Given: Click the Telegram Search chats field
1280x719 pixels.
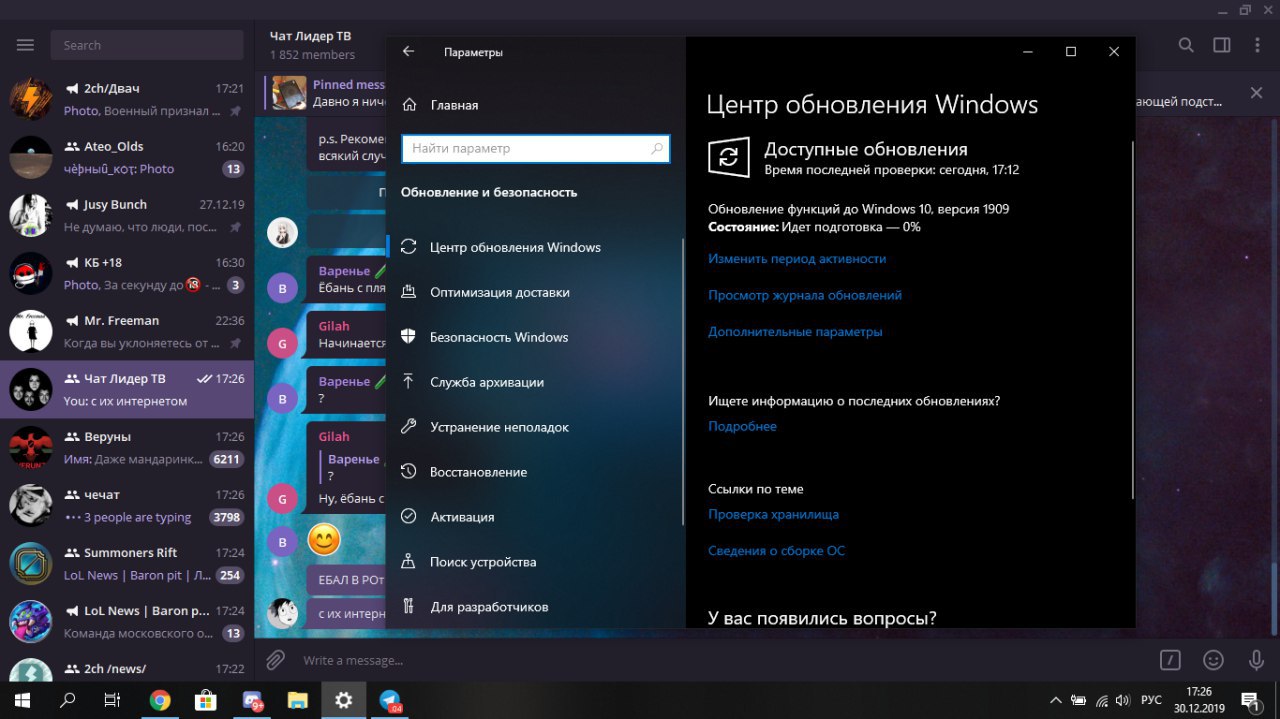Looking at the screenshot, I should click(x=147, y=45).
